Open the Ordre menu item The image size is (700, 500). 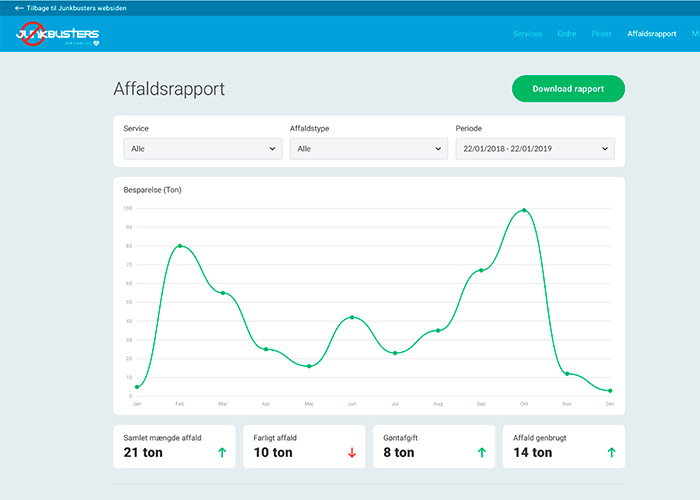tap(566, 34)
